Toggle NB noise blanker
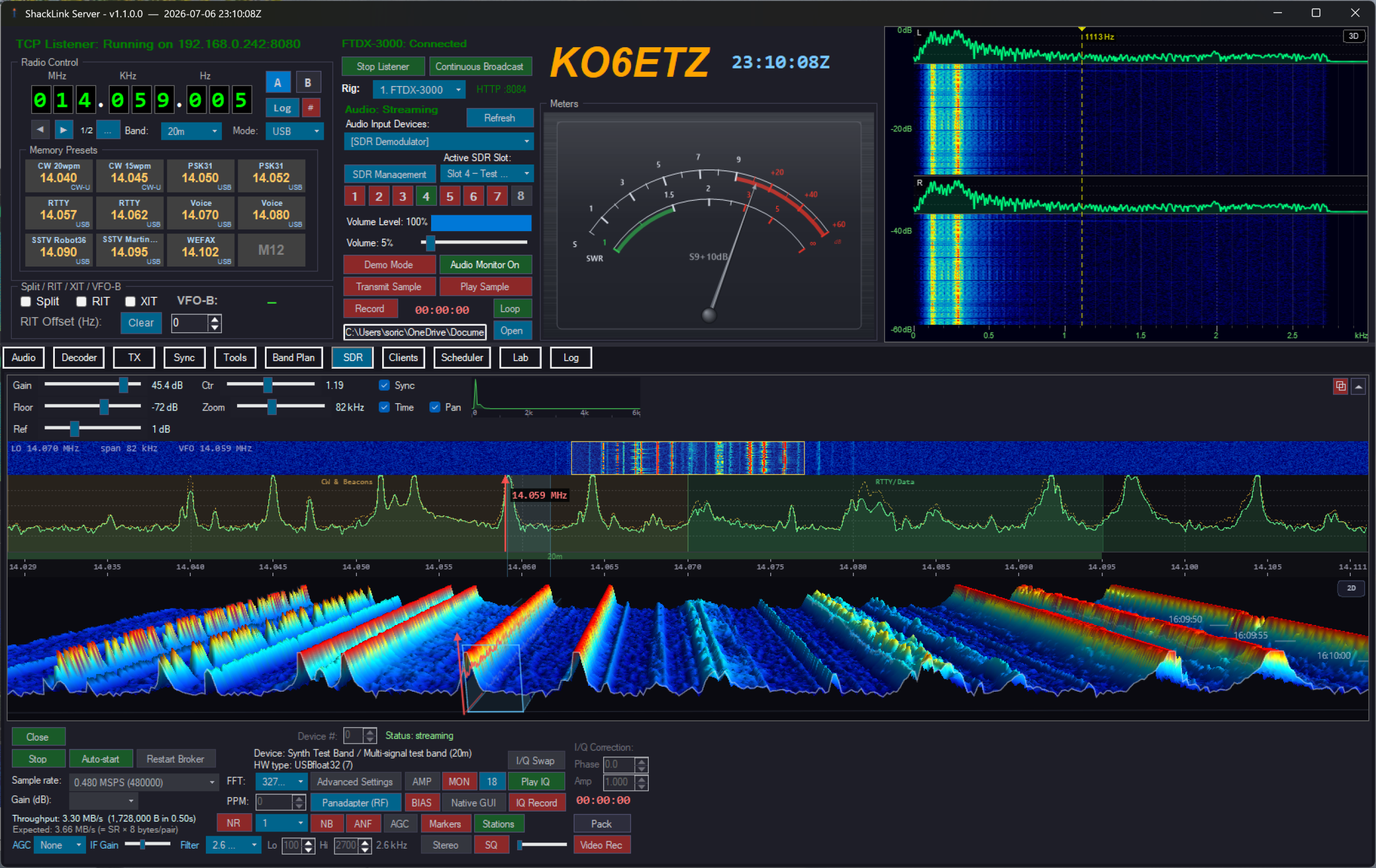This screenshot has width=1376, height=868. pos(327,823)
